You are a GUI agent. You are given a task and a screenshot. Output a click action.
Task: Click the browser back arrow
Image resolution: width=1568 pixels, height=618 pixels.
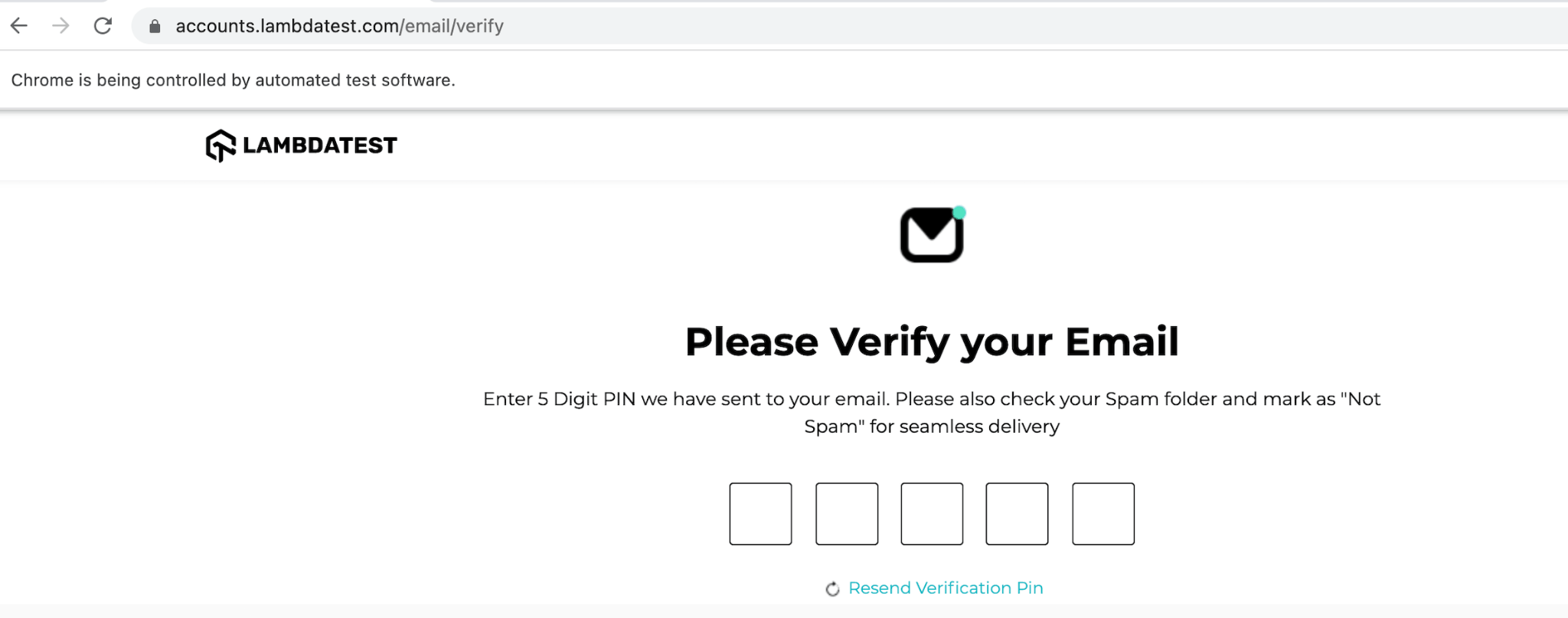point(19,26)
